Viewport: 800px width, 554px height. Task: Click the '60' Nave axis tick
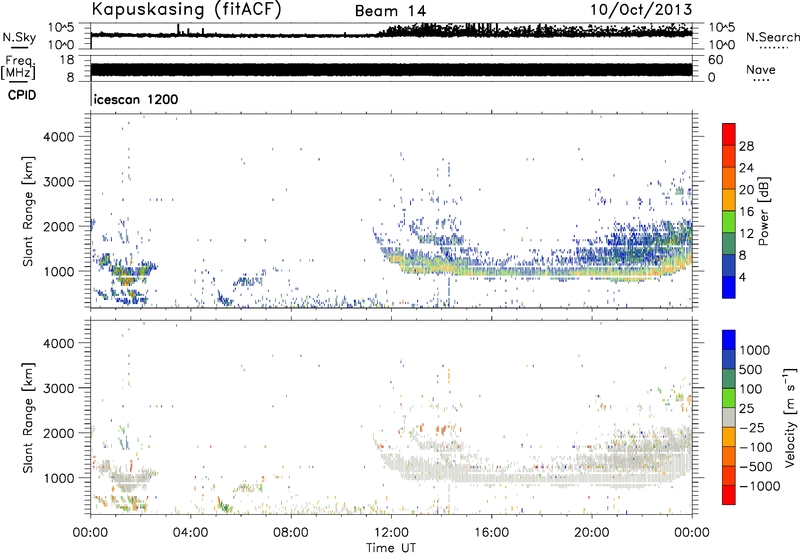click(716, 60)
